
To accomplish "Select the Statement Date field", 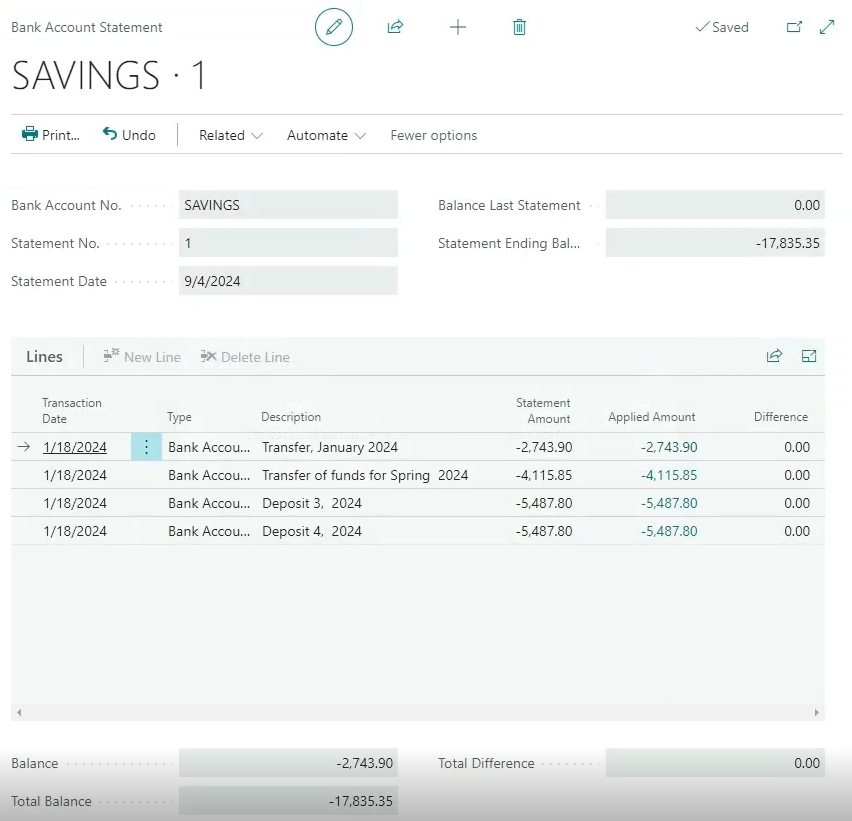I will pos(288,281).
